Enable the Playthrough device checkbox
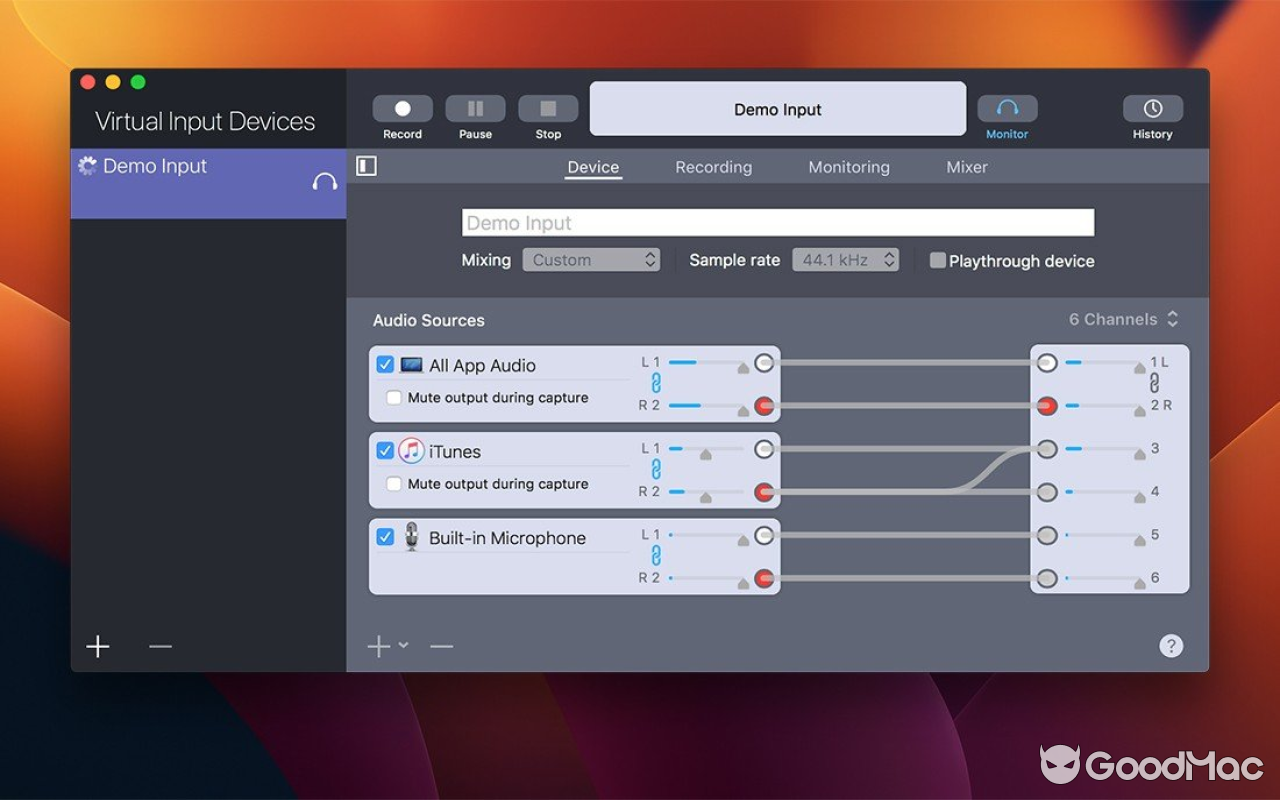The width and height of the screenshot is (1280, 800). click(x=937, y=260)
